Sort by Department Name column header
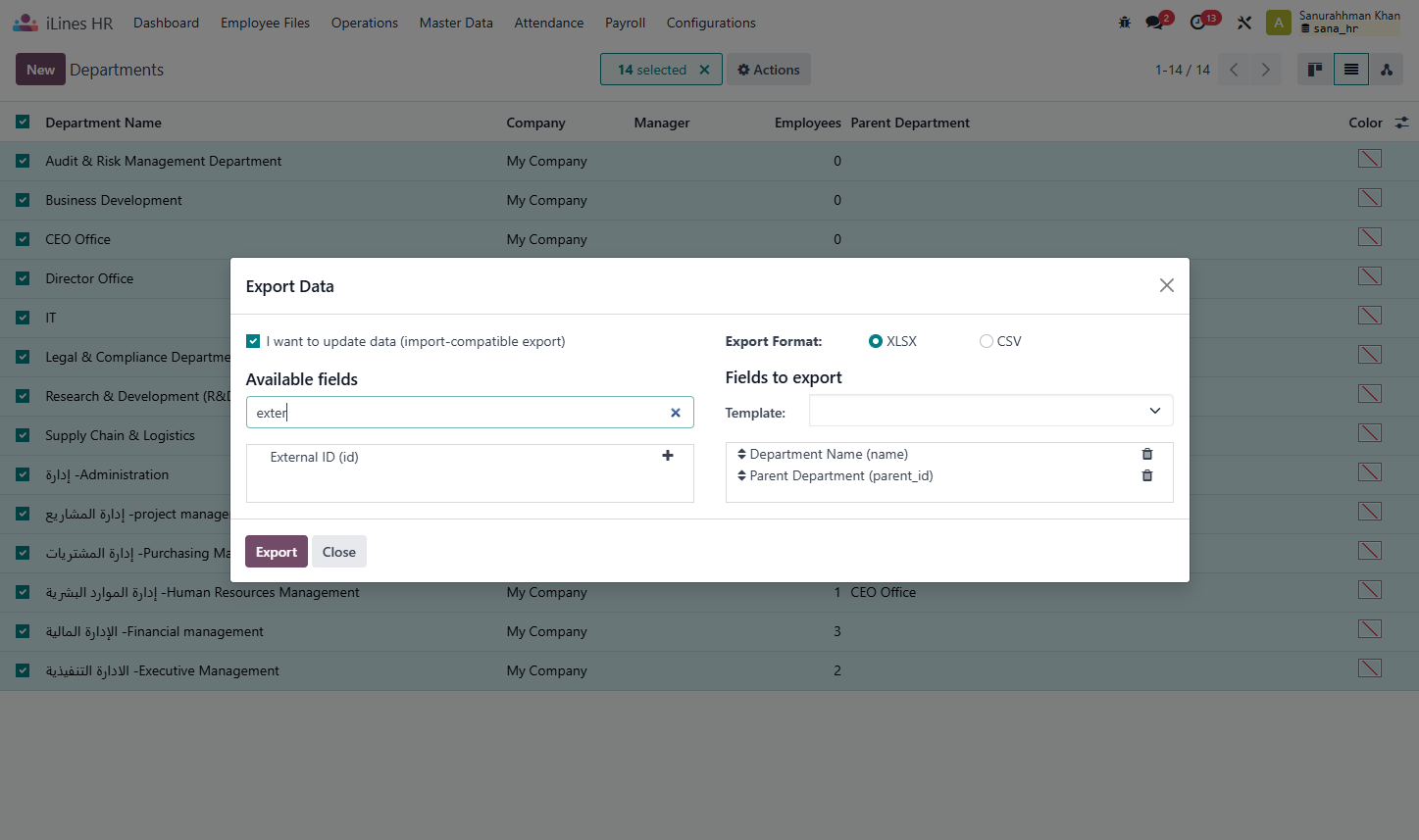 103,123
